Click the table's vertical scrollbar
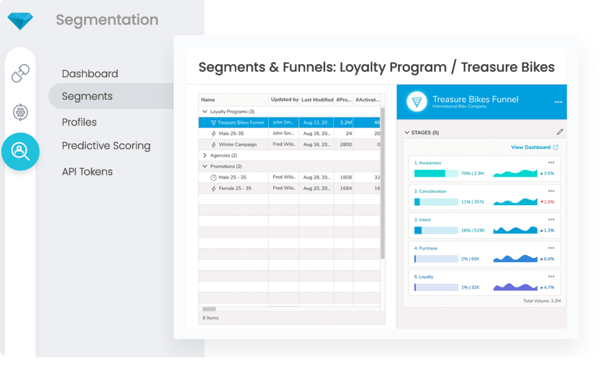The image size is (600, 365). coord(382,183)
